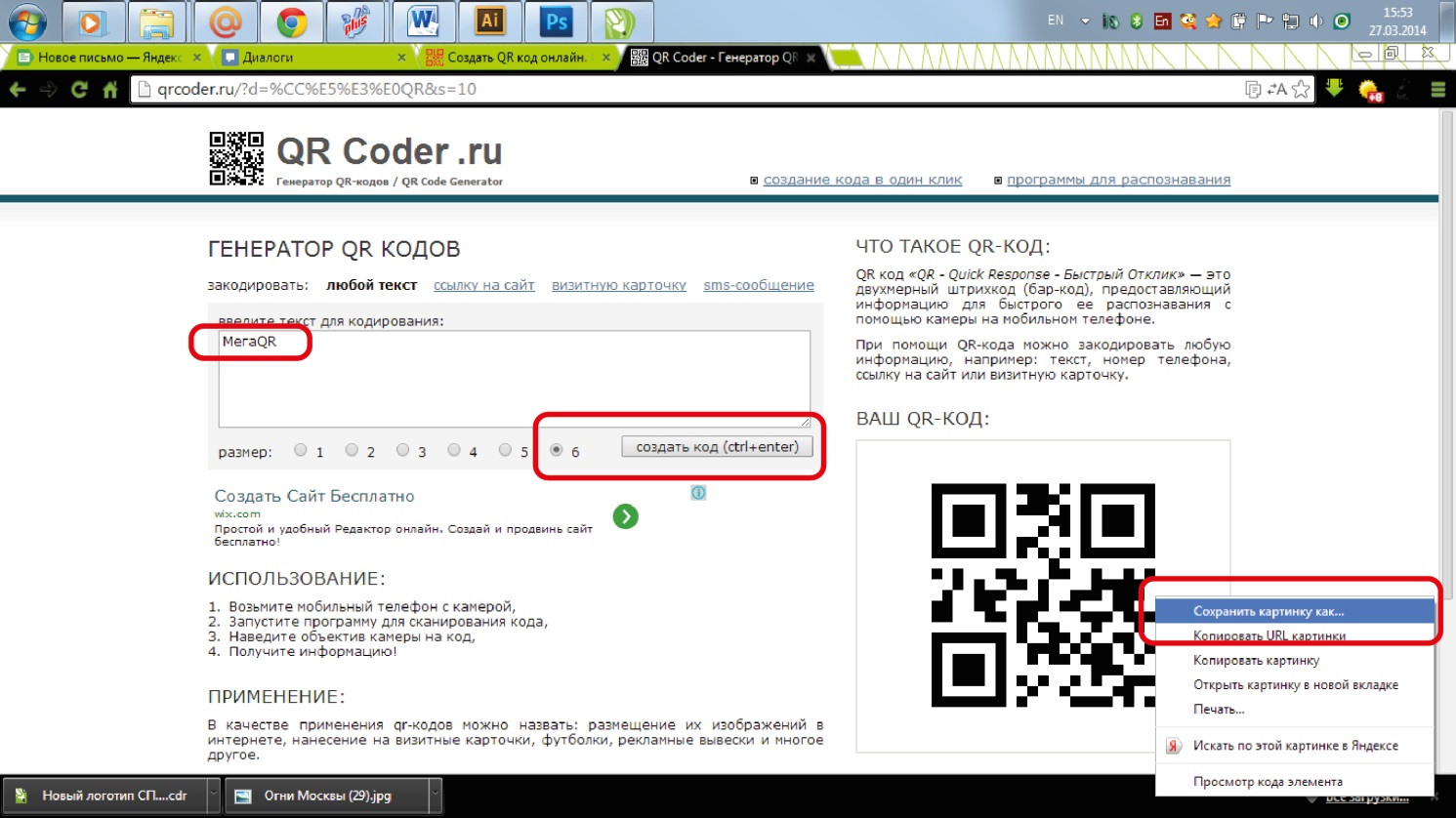Open визитную карточку encoding option

coord(619,285)
